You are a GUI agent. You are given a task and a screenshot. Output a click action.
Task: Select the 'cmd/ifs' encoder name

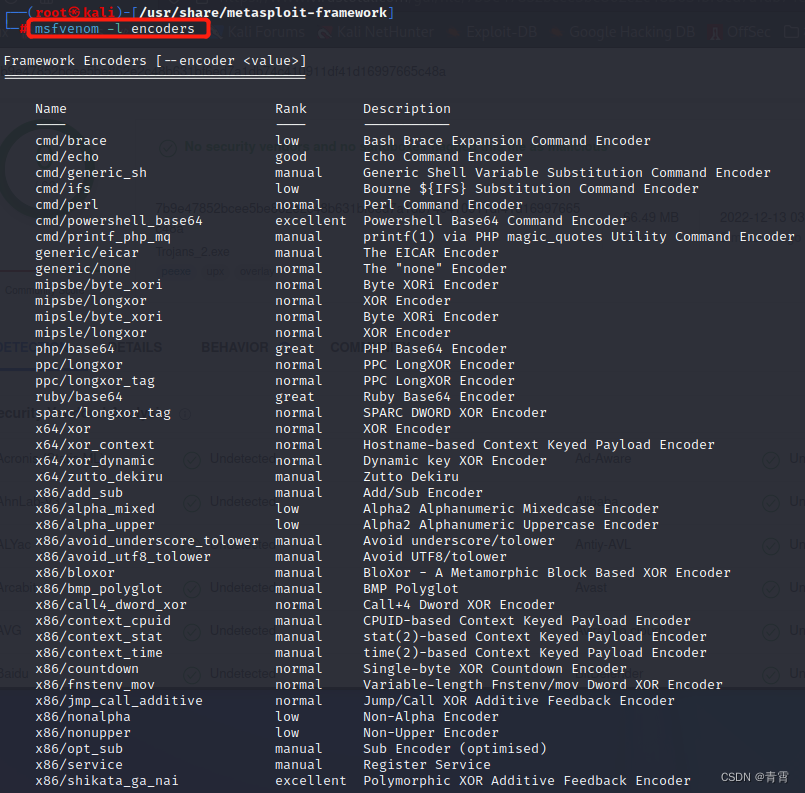point(63,188)
